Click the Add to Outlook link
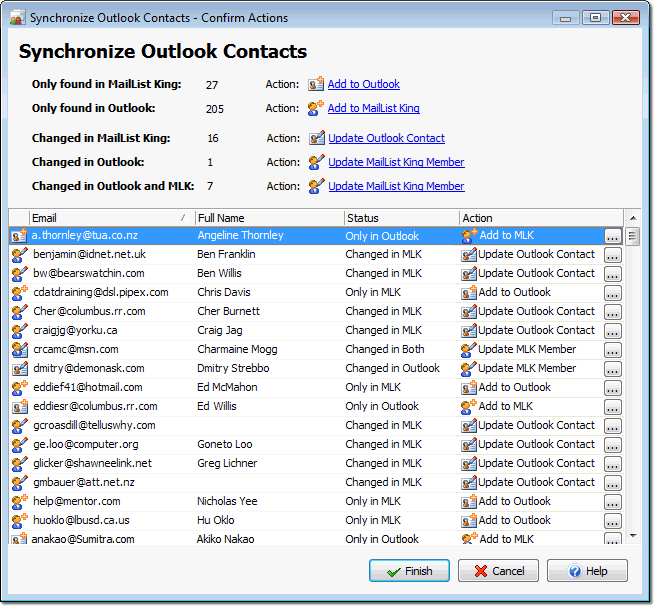Viewport: 654px width, 606px height. pos(363,84)
